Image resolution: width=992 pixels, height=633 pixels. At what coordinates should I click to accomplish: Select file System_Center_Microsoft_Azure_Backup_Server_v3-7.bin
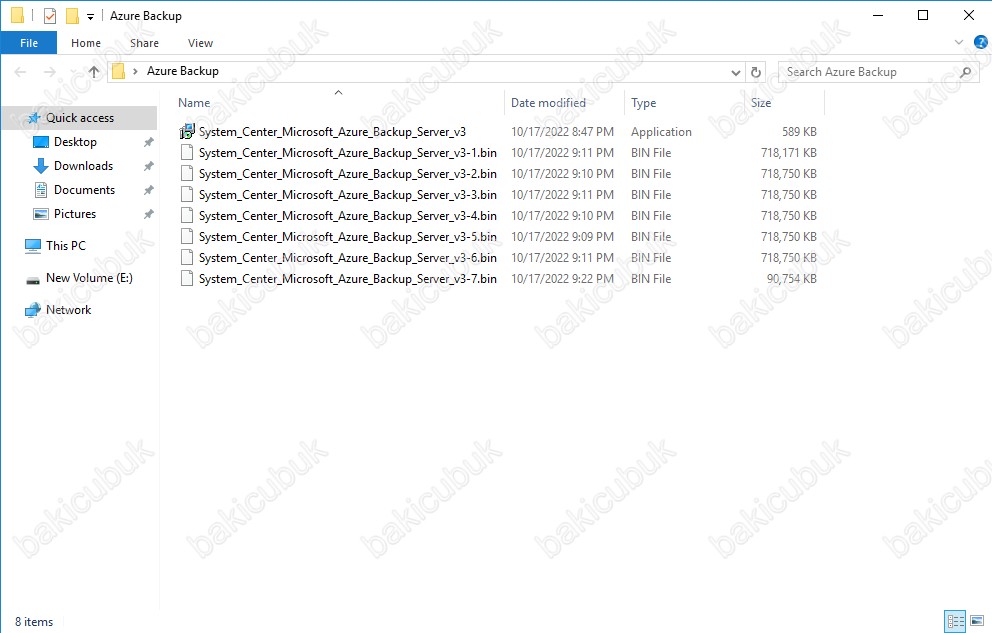click(x=347, y=278)
